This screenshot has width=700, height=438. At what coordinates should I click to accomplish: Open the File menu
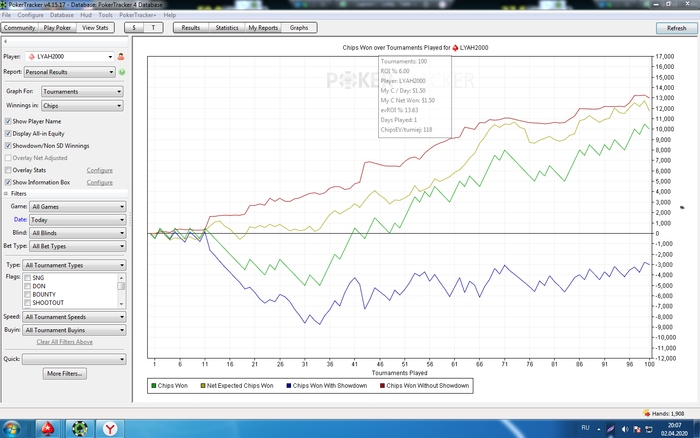click(x=6, y=15)
